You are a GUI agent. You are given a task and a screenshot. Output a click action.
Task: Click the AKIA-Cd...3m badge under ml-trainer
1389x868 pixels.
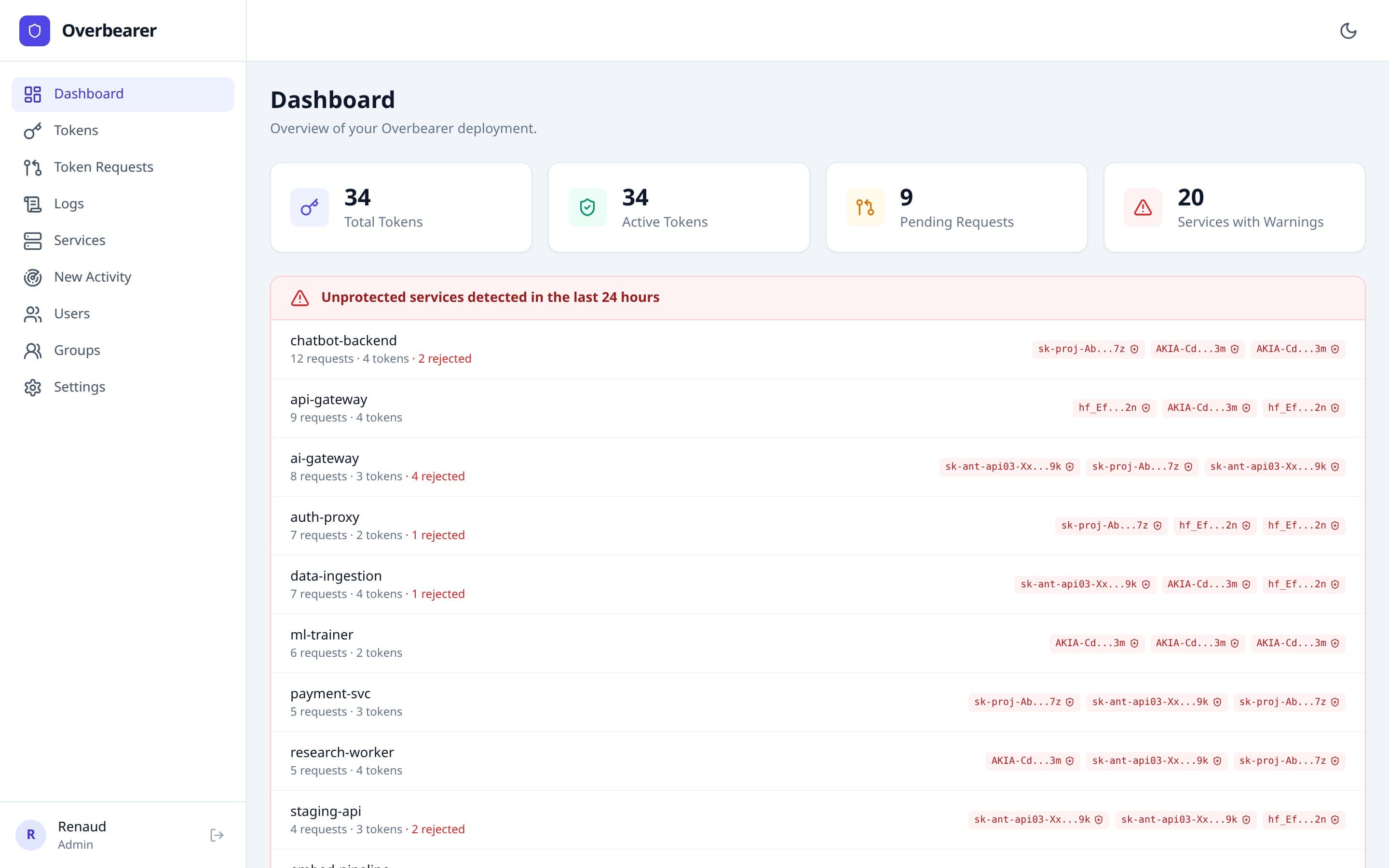(x=1096, y=643)
